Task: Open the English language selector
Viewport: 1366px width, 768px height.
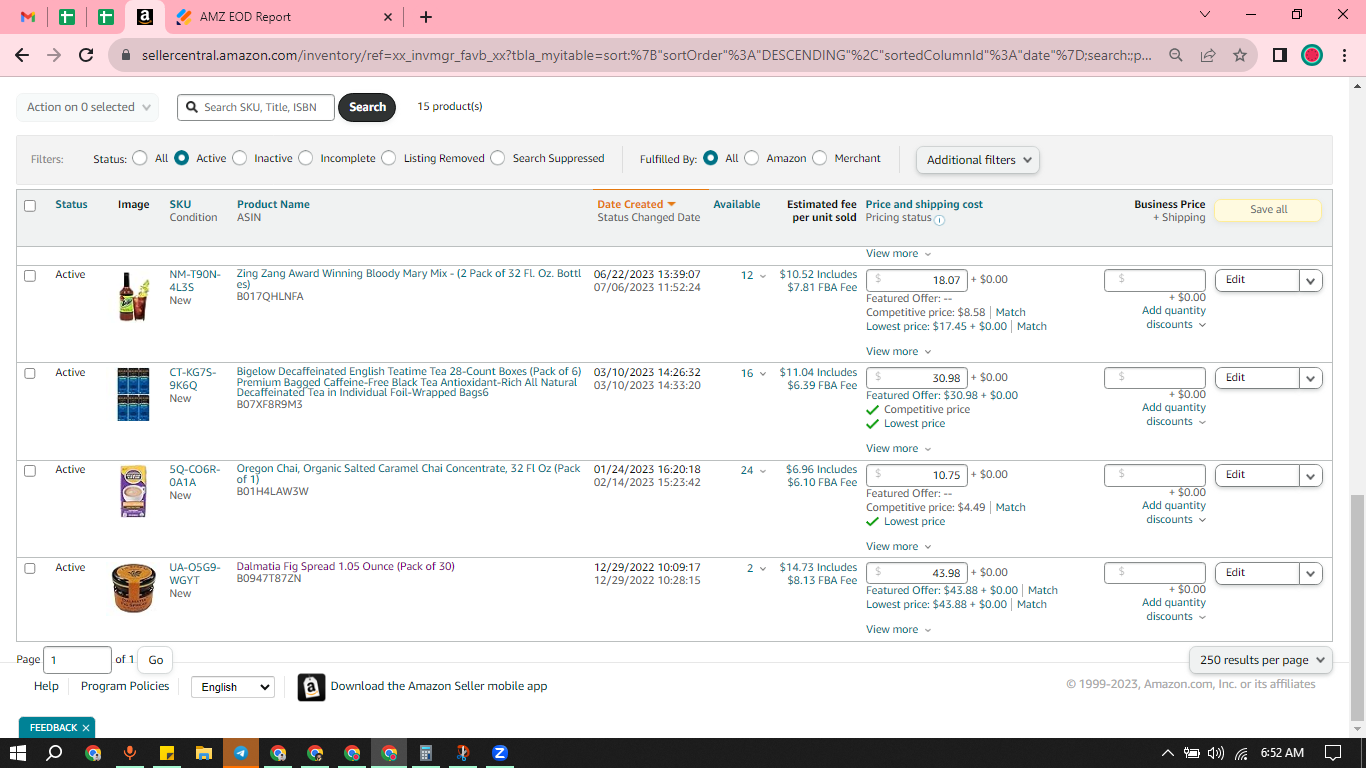Action: [233, 687]
